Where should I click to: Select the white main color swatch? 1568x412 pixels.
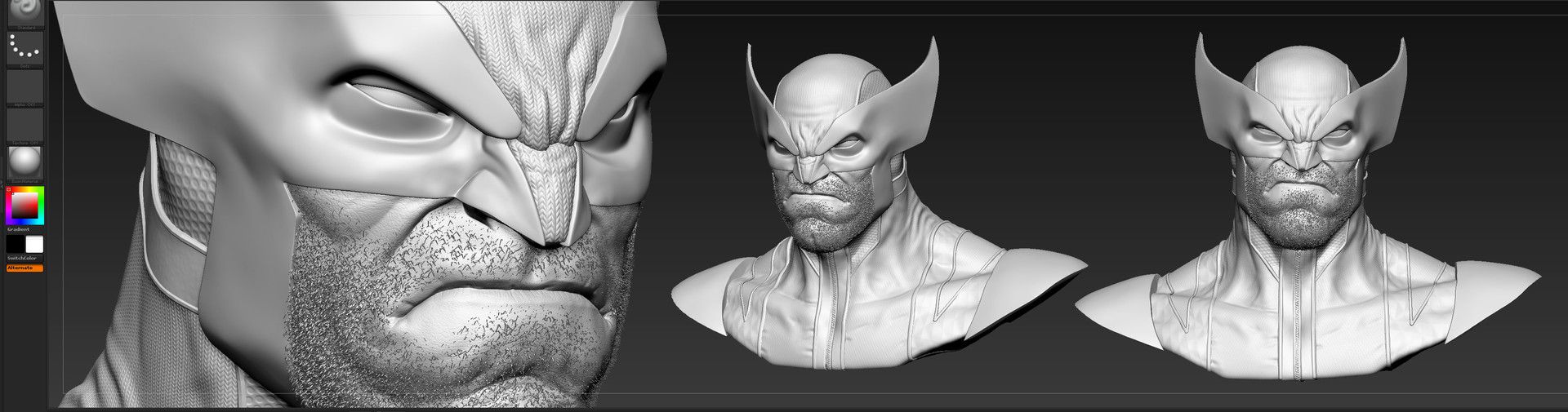34,244
